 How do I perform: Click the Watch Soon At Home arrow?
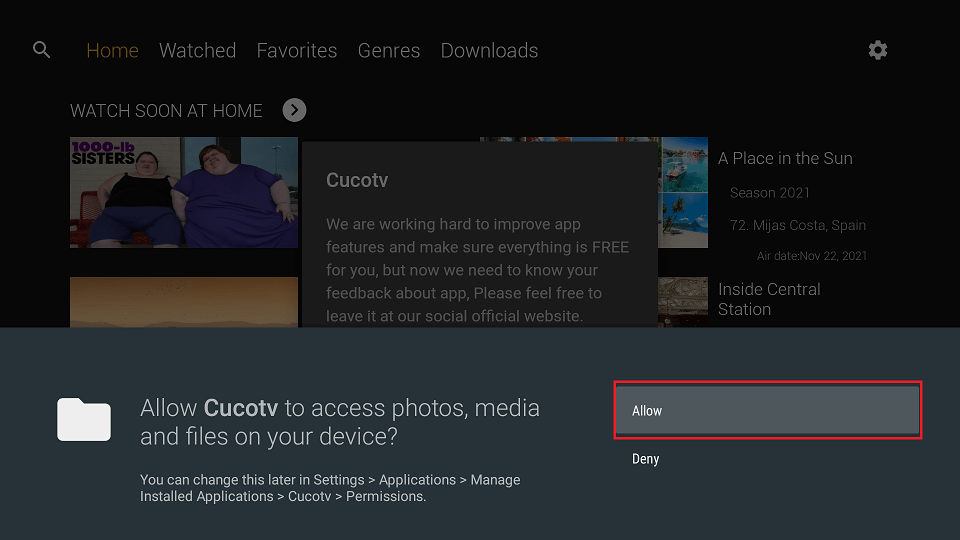pyautogui.click(x=294, y=110)
